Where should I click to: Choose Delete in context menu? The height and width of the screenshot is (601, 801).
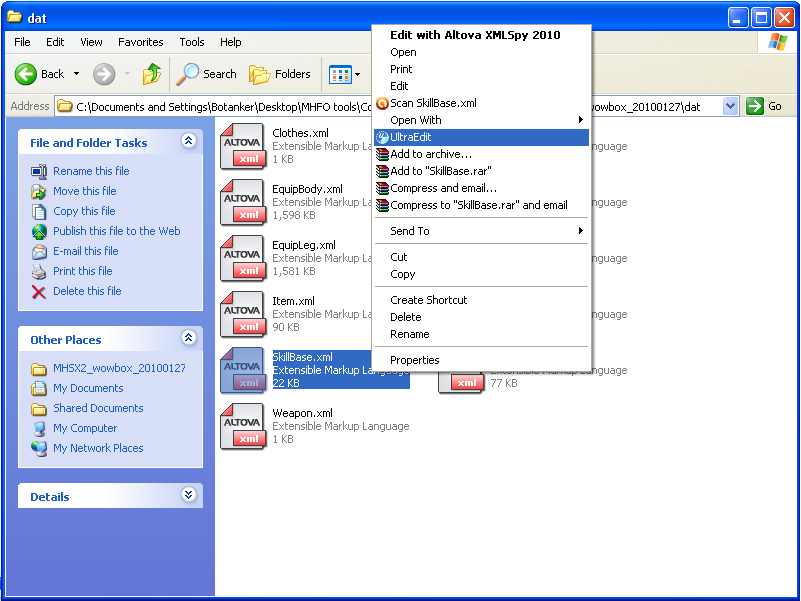(481, 317)
